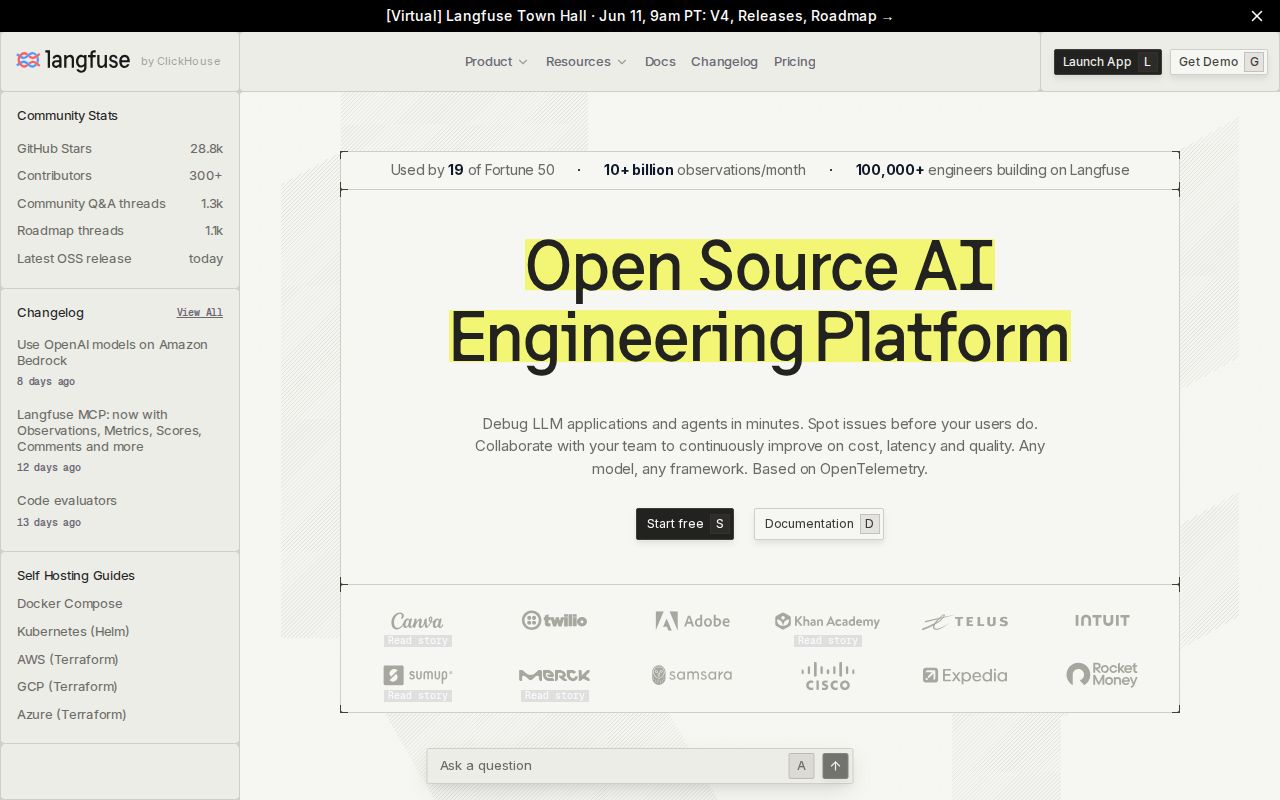Submit the question with the arrow button

[x=835, y=766]
